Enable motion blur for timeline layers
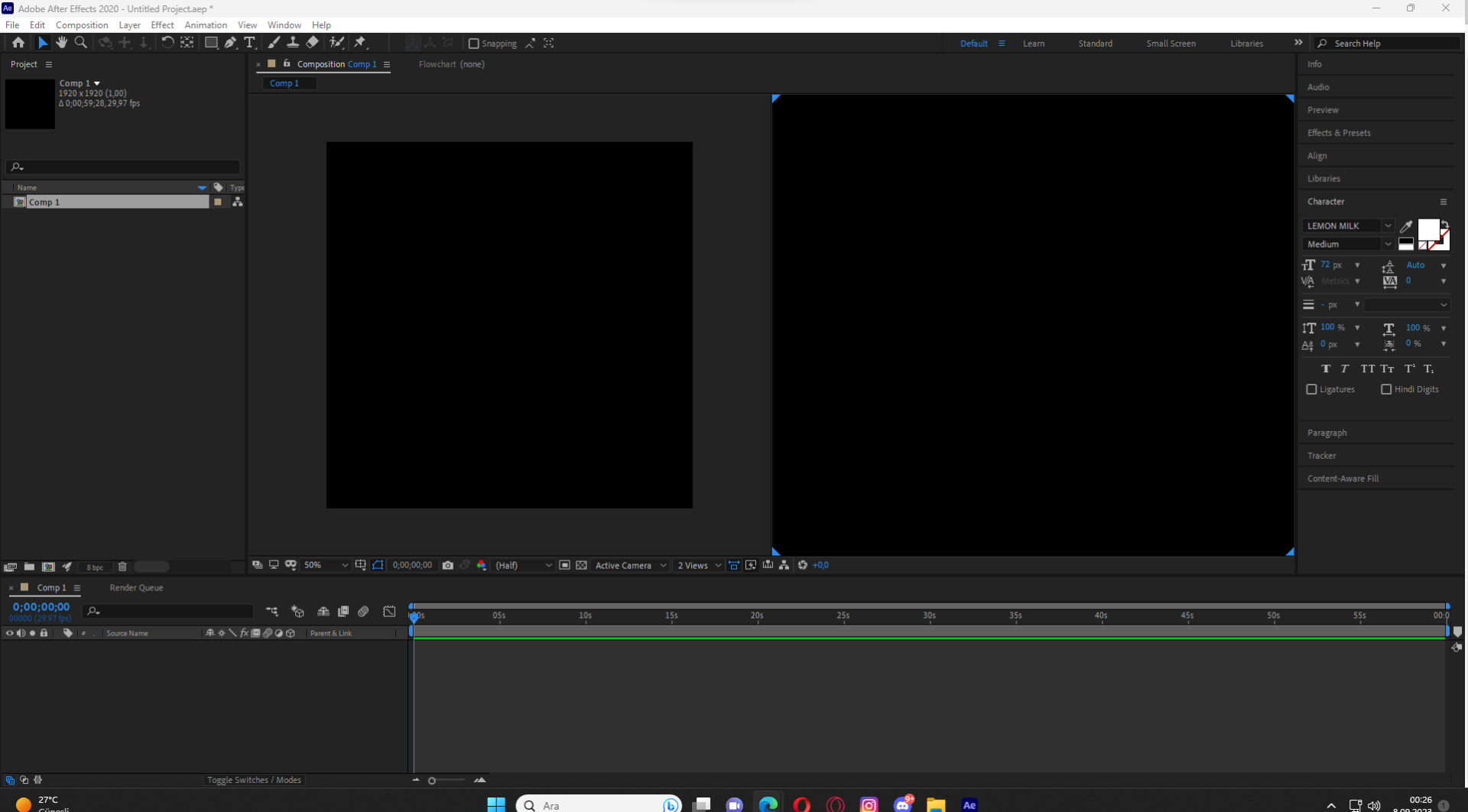Screen dimensions: 1468x812 tap(364, 611)
